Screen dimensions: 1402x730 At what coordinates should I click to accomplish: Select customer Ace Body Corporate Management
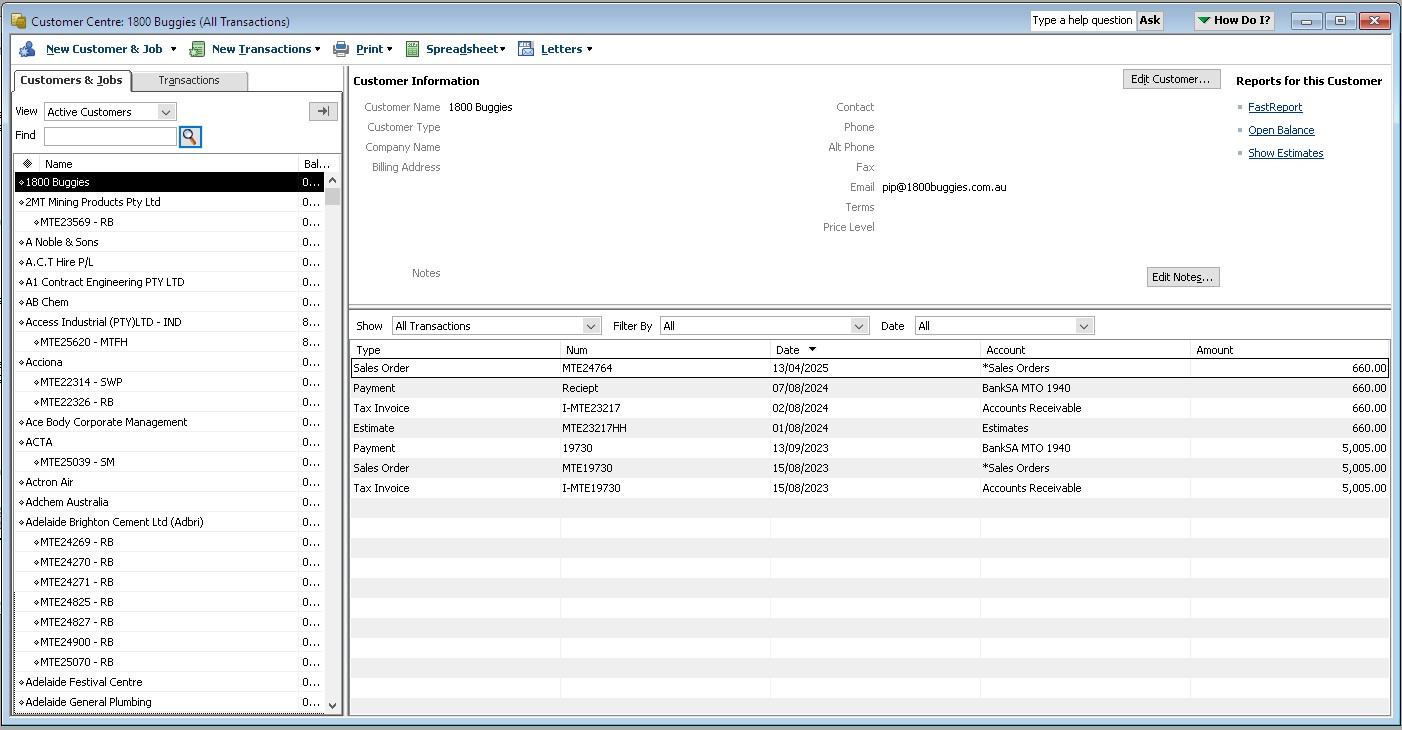point(169,422)
